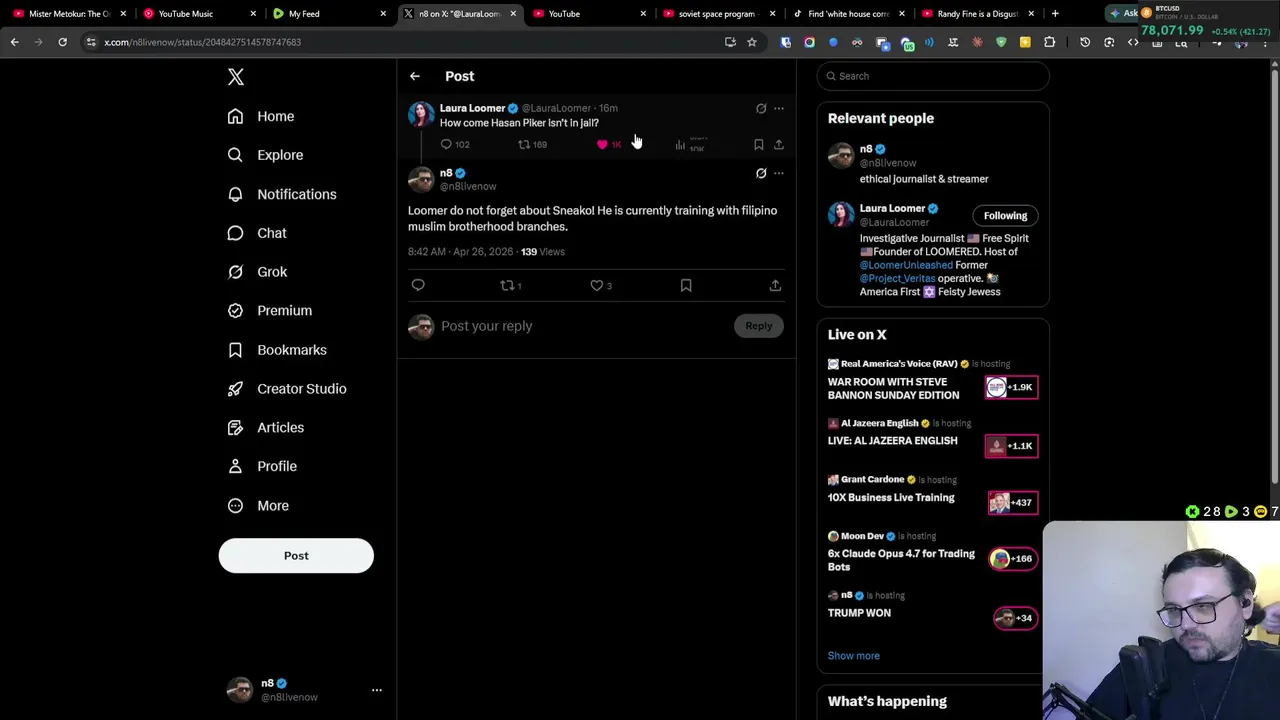Screen dimensions: 1280x720
Task: Click the reply icon on Laura Loomer's post
Action: 446,144
